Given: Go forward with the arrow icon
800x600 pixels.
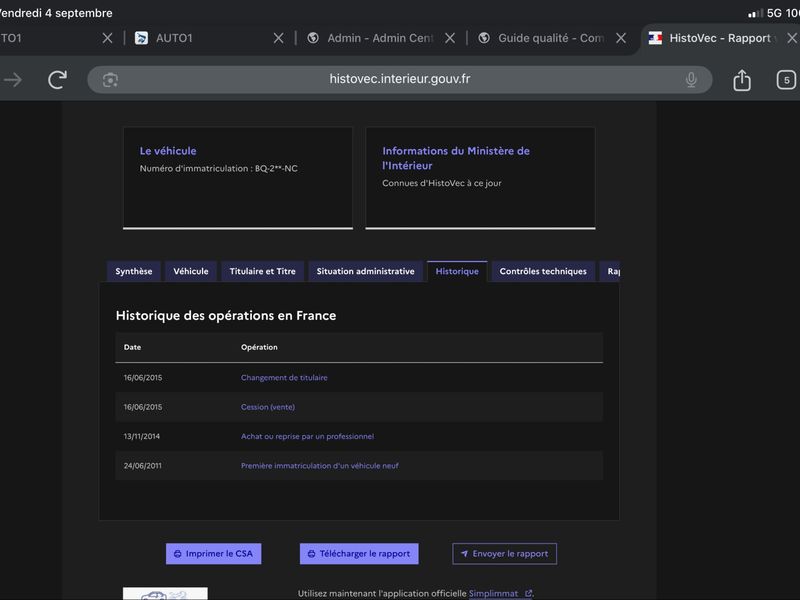Looking at the screenshot, I should click(13, 80).
